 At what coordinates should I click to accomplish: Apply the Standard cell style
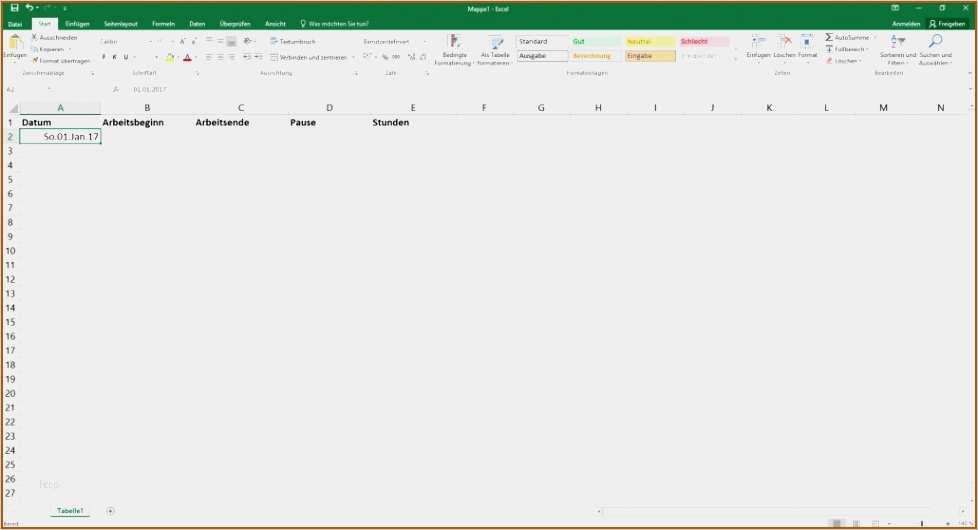[x=543, y=41]
